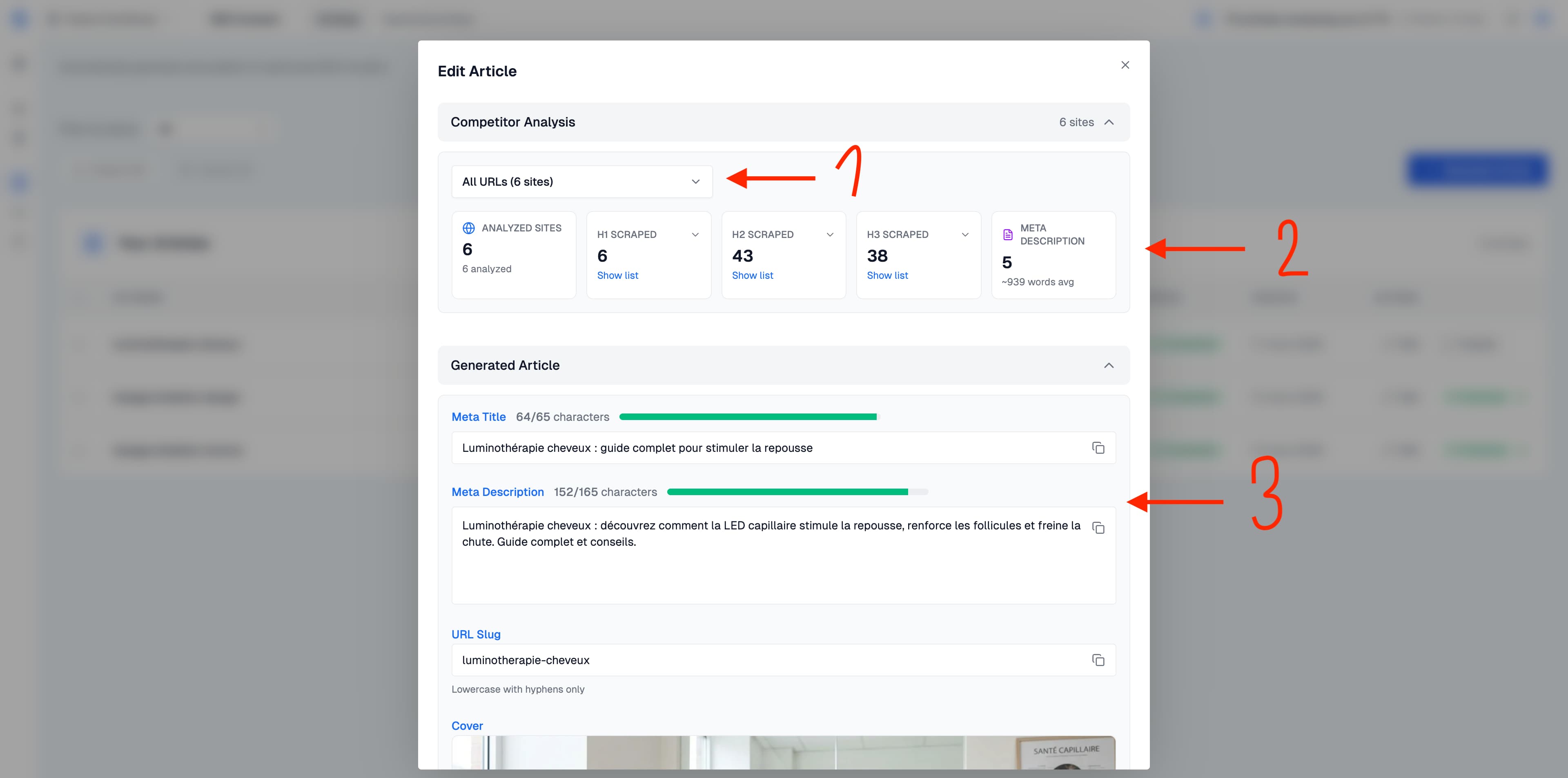The image size is (1568, 778).
Task: Click the "Meta Title" field label
Action: (479, 417)
